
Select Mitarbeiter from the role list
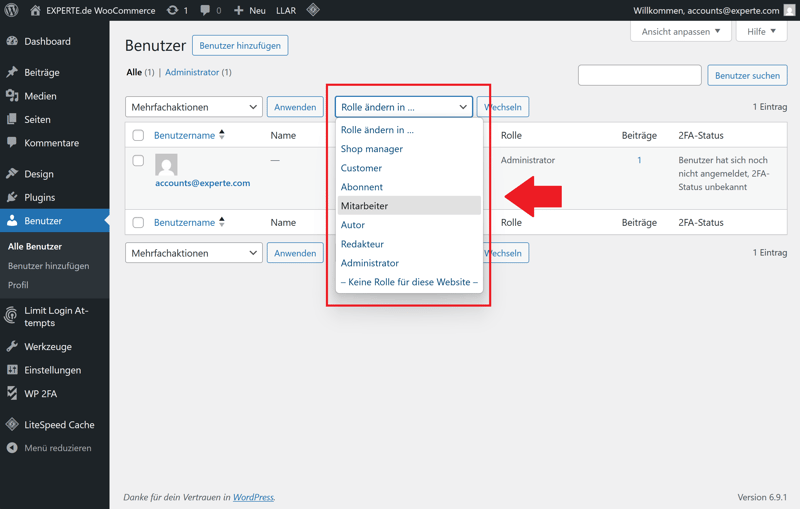pos(365,206)
